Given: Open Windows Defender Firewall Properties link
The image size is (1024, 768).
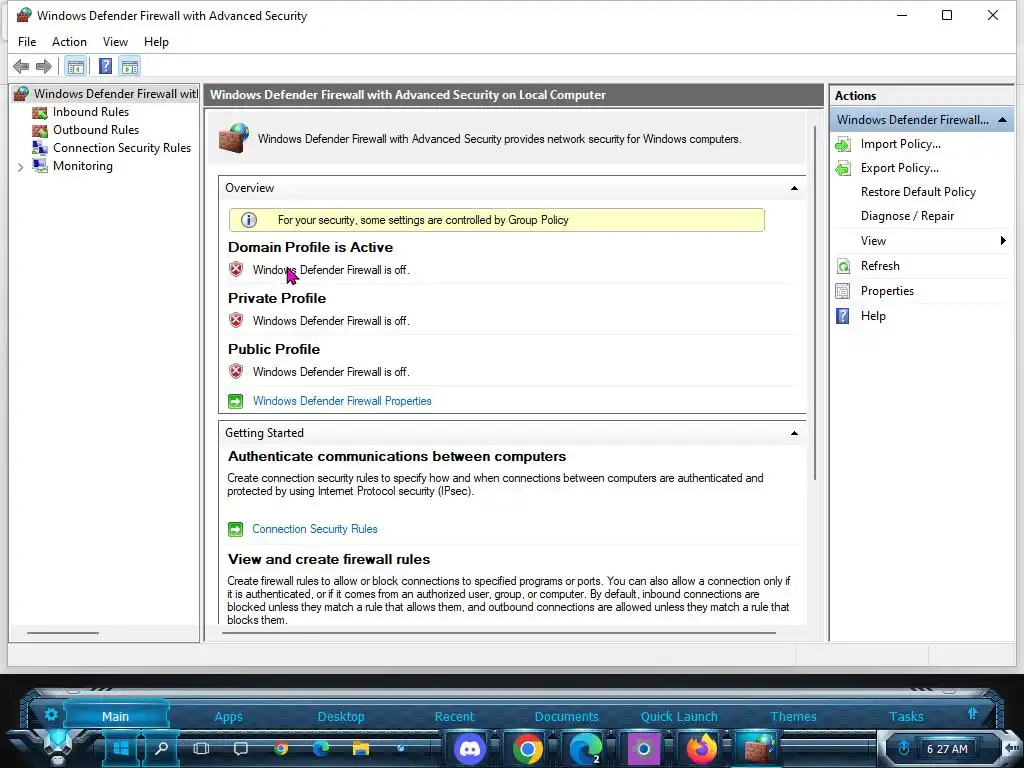Looking at the screenshot, I should (342, 401).
